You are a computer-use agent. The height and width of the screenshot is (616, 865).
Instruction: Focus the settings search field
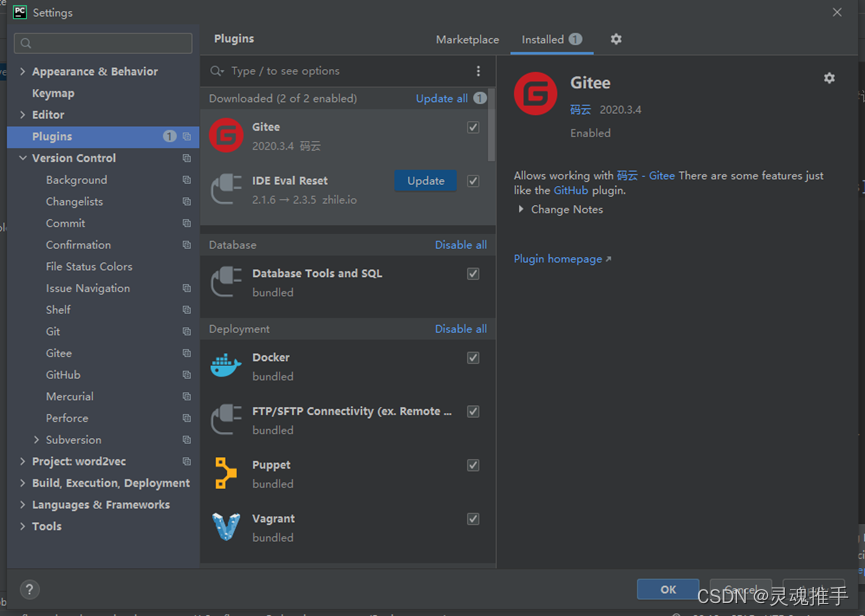tap(103, 43)
